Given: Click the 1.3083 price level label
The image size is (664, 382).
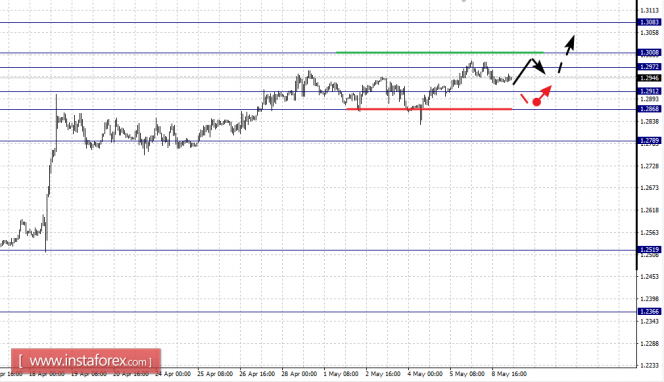Looking at the screenshot, I should tap(649, 22).
